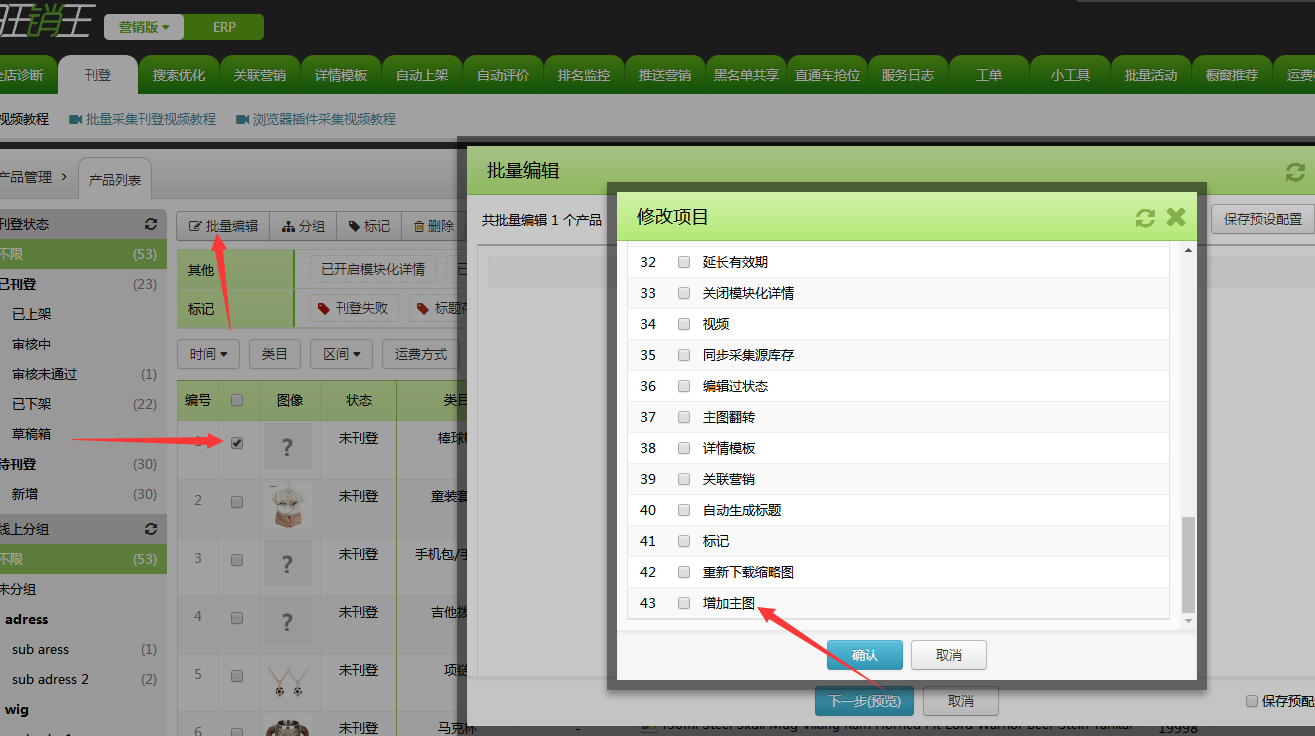Click placeholder thumbnail of product row 4

[288, 621]
